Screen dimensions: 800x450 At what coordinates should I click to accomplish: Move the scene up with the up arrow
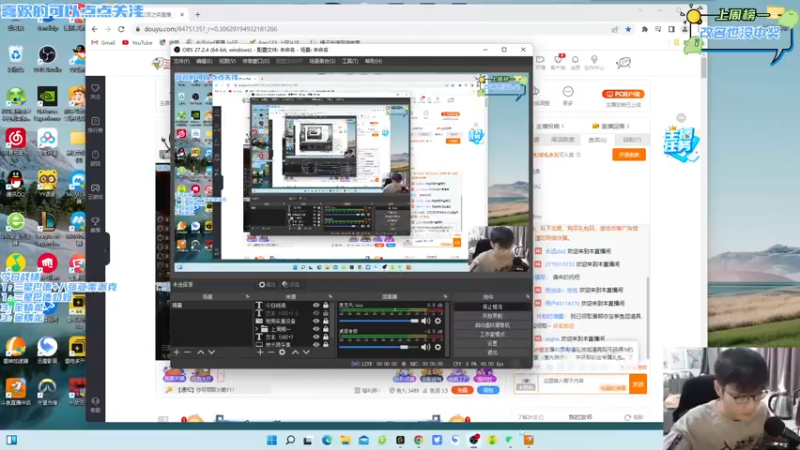coord(201,352)
